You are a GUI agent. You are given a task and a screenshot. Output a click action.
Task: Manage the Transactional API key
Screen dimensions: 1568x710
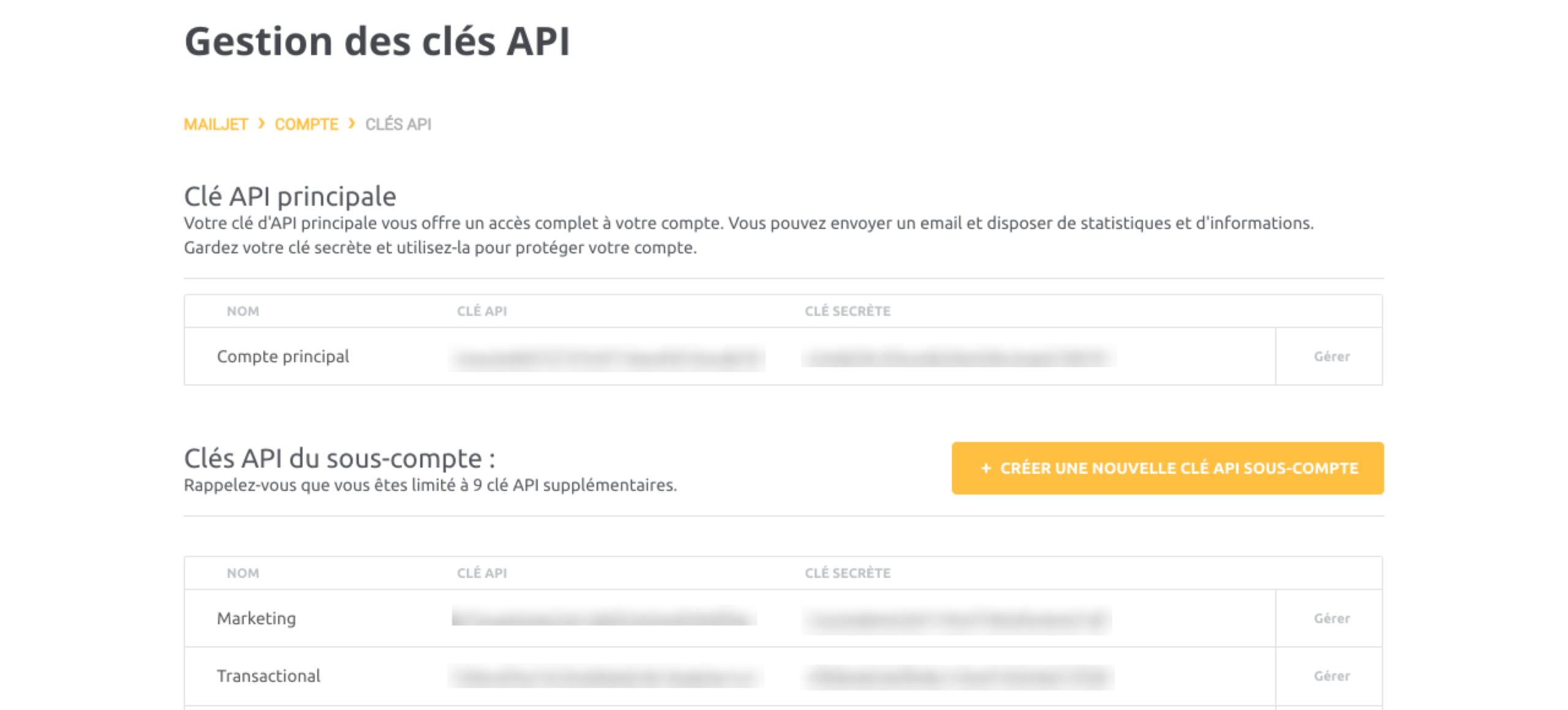[x=1332, y=676]
